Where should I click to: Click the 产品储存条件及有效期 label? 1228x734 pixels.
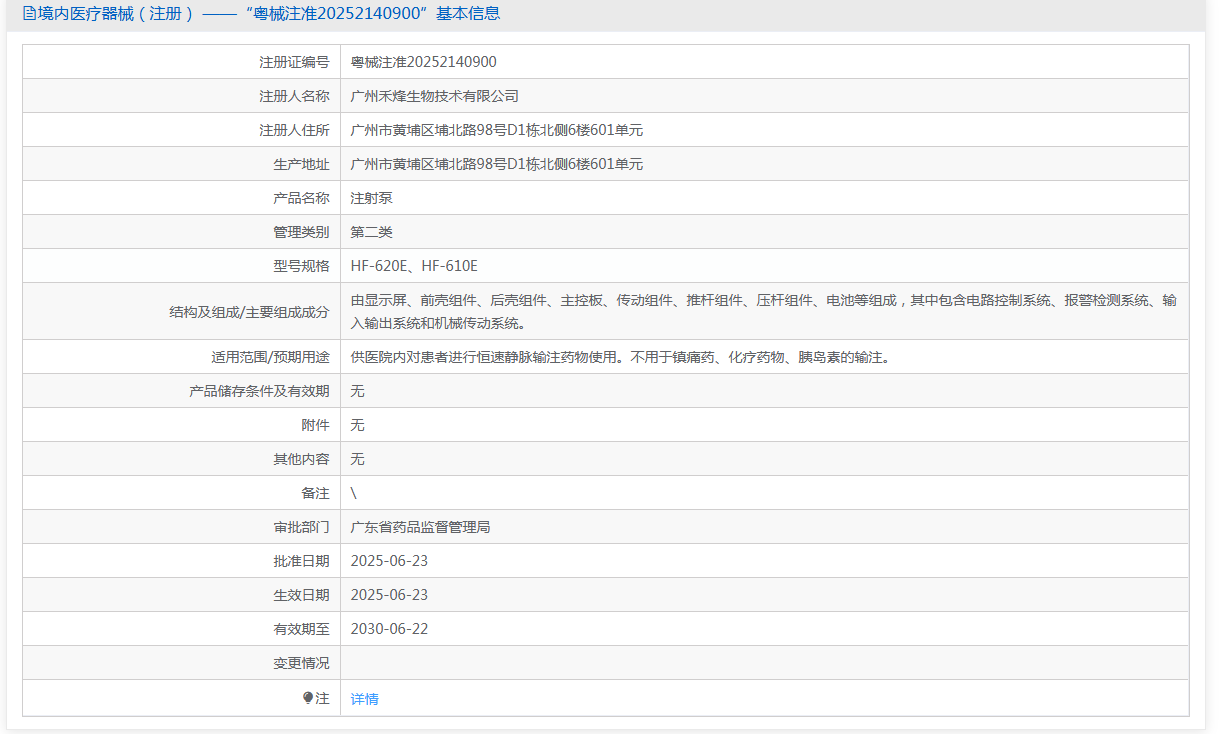tap(259, 391)
